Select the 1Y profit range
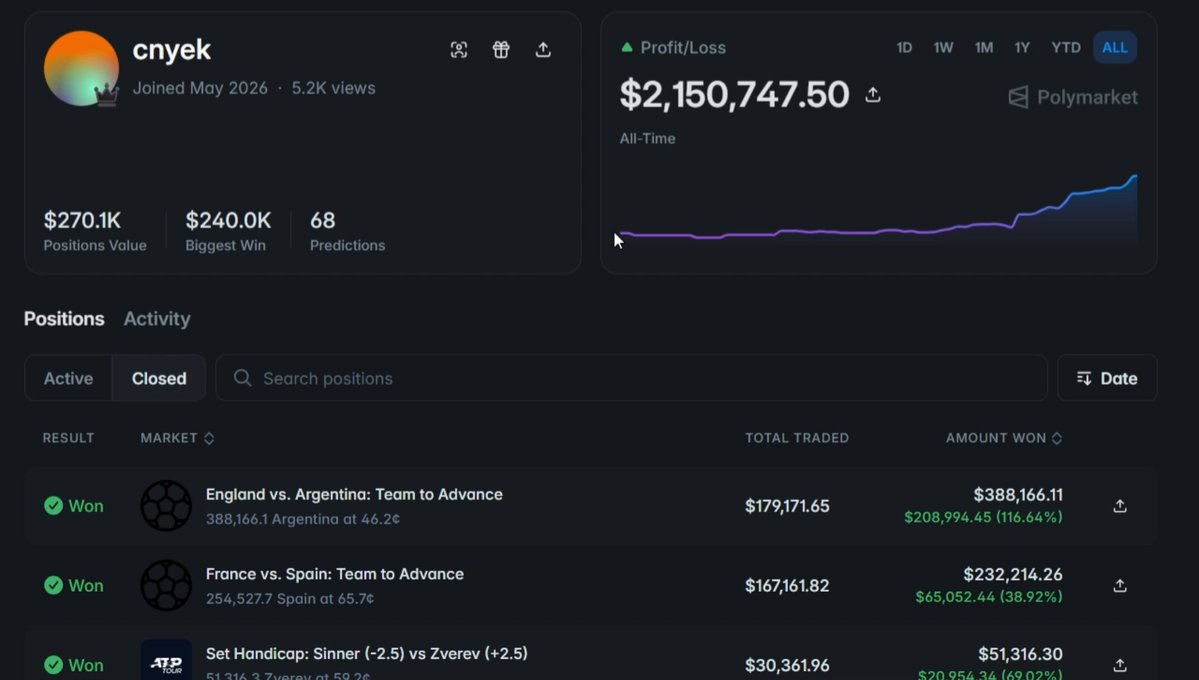The height and width of the screenshot is (680, 1199). tap(1022, 47)
